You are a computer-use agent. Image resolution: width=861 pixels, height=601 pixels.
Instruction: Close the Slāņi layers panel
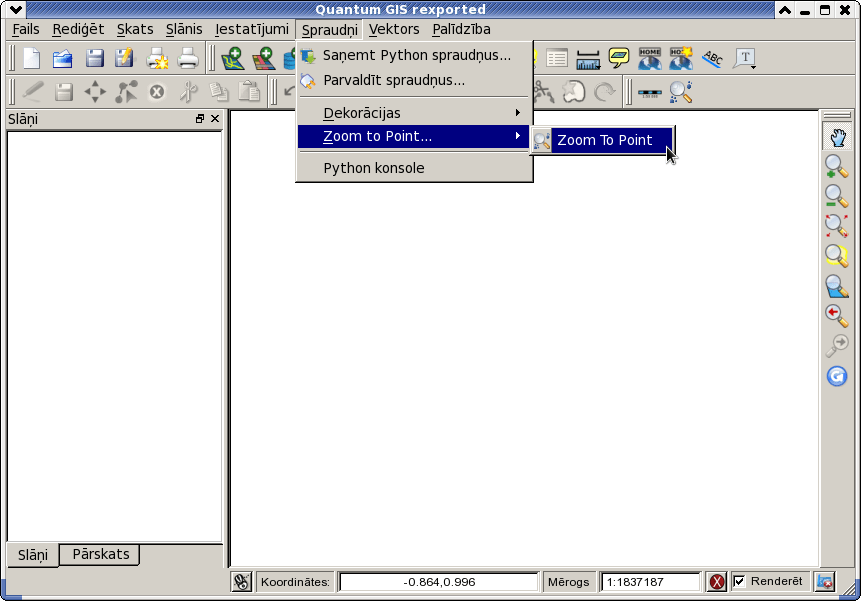tap(215, 119)
